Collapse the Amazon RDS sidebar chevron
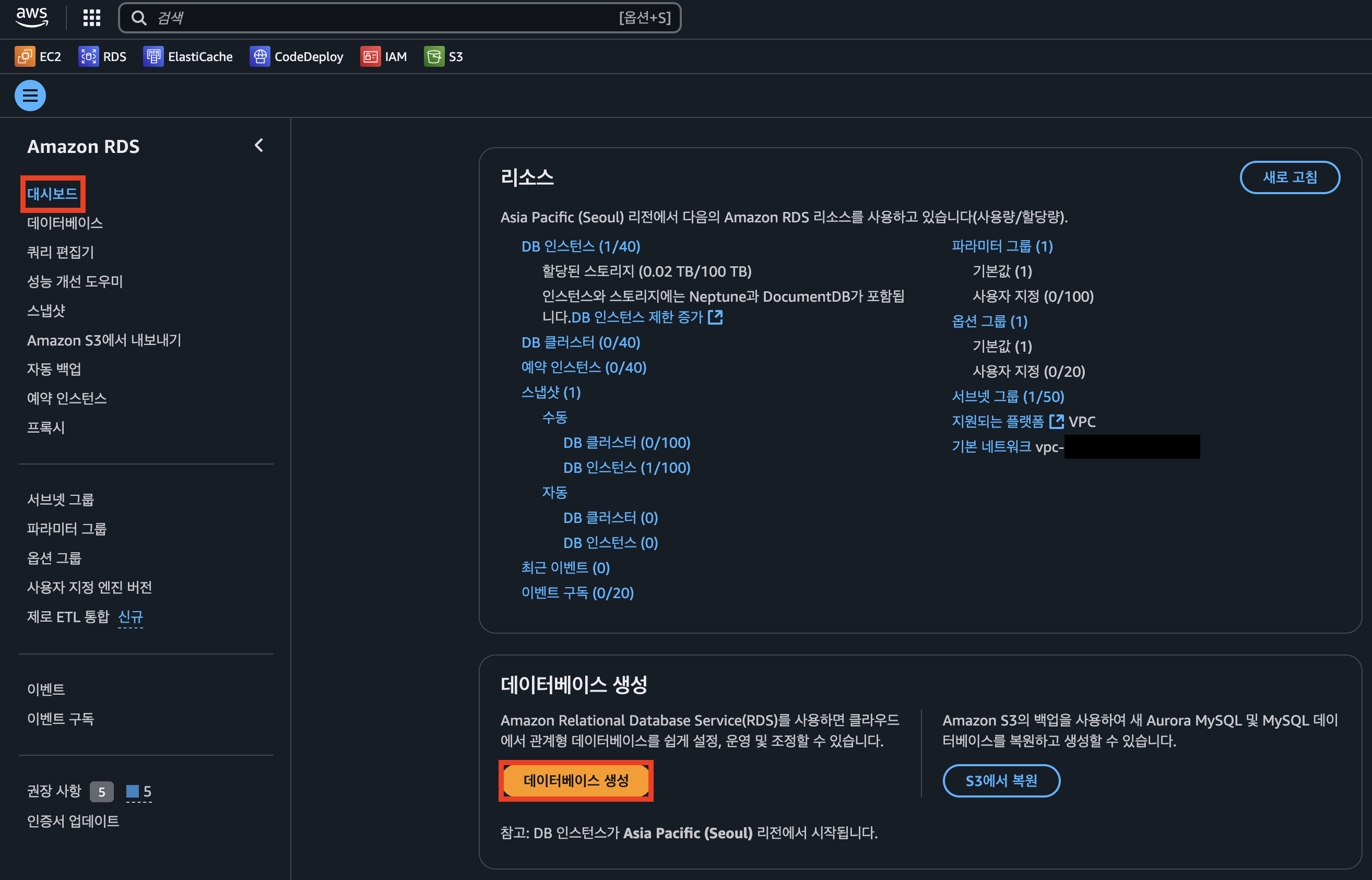 click(259, 146)
